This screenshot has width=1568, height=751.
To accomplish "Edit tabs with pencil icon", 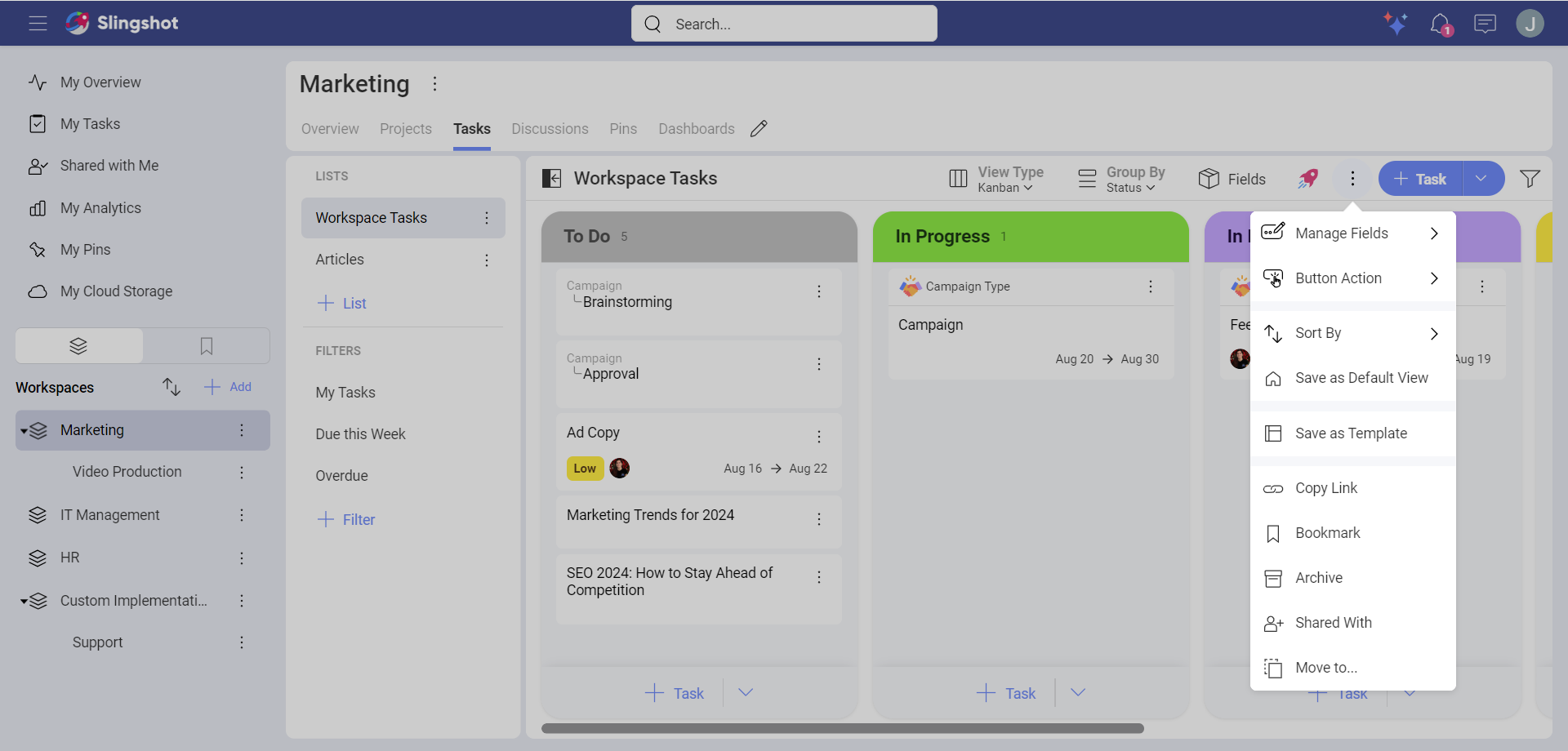I will tap(759, 129).
